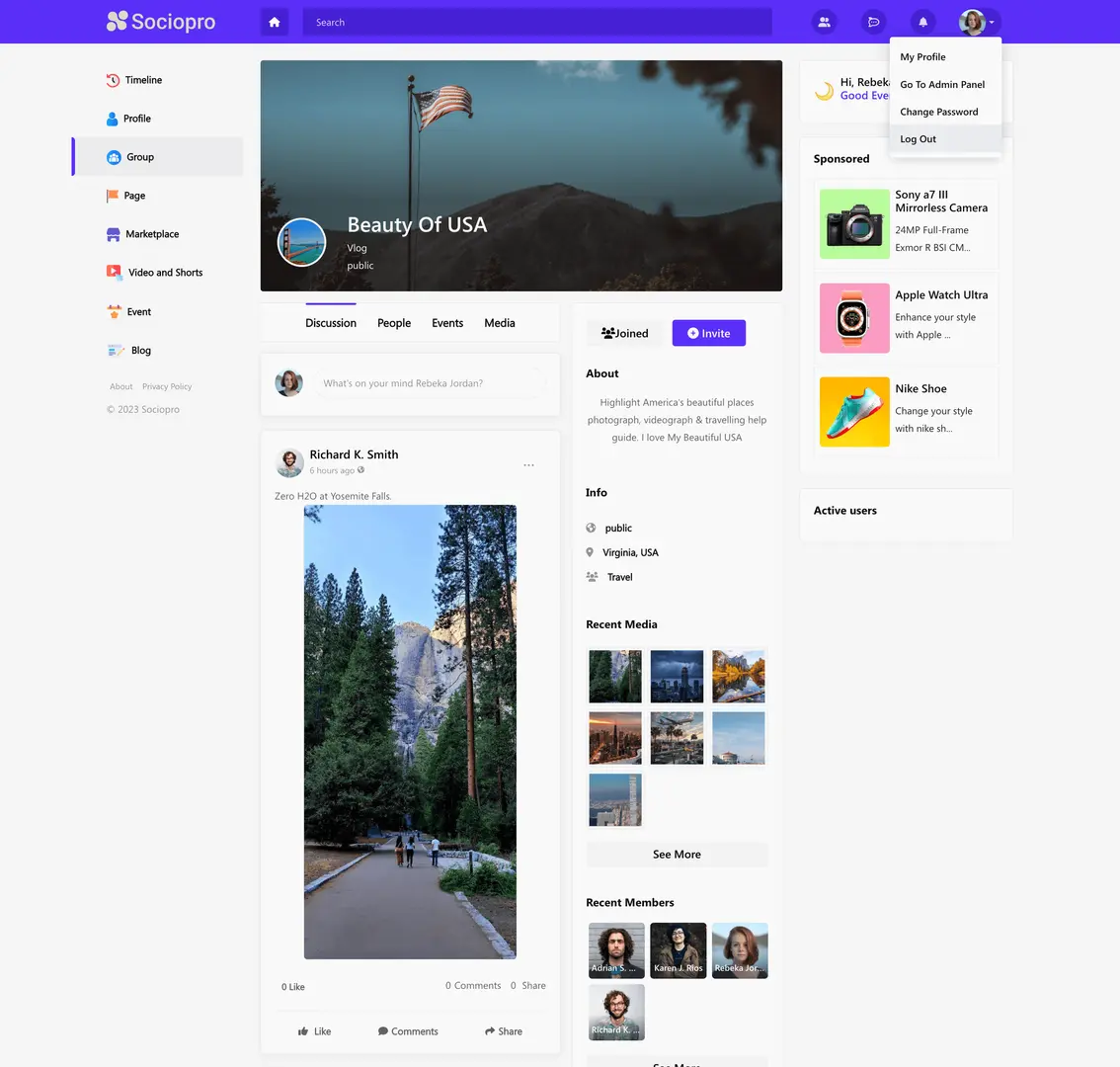Select Log Out from the dropdown
1120x1067 pixels.
tap(918, 139)
